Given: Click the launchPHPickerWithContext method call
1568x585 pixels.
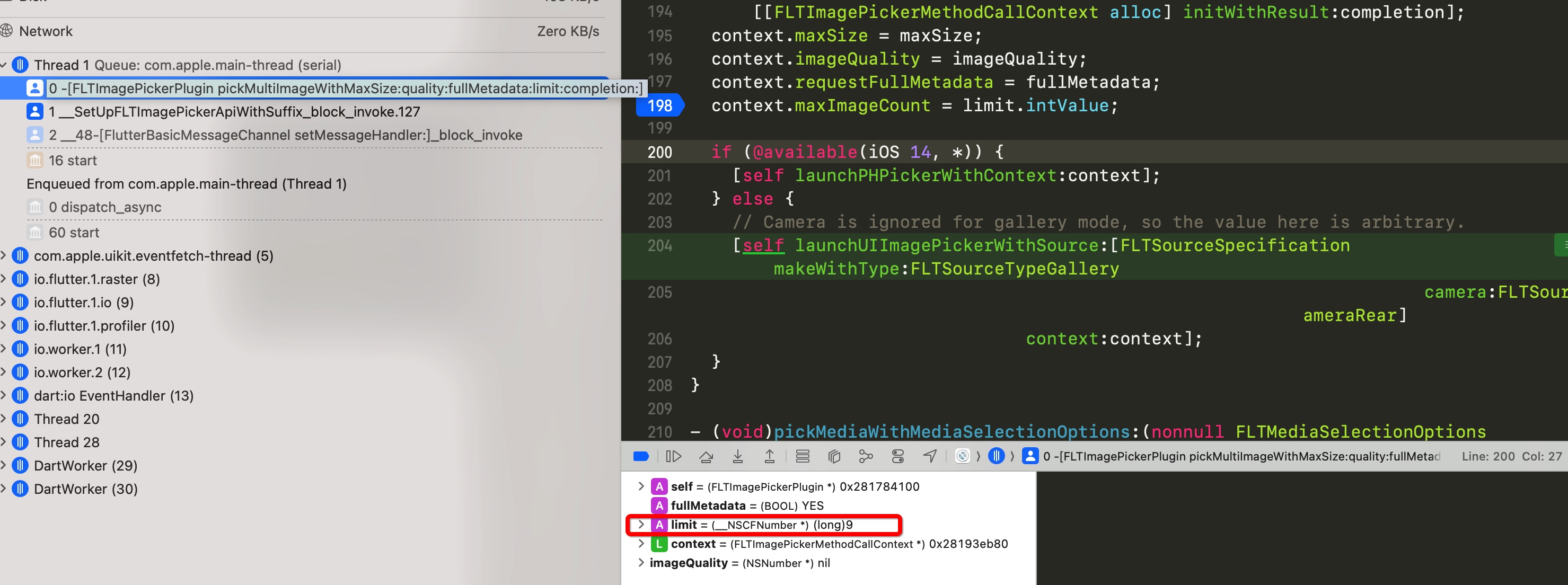Looking at the screenshot, I should point(925,175).
